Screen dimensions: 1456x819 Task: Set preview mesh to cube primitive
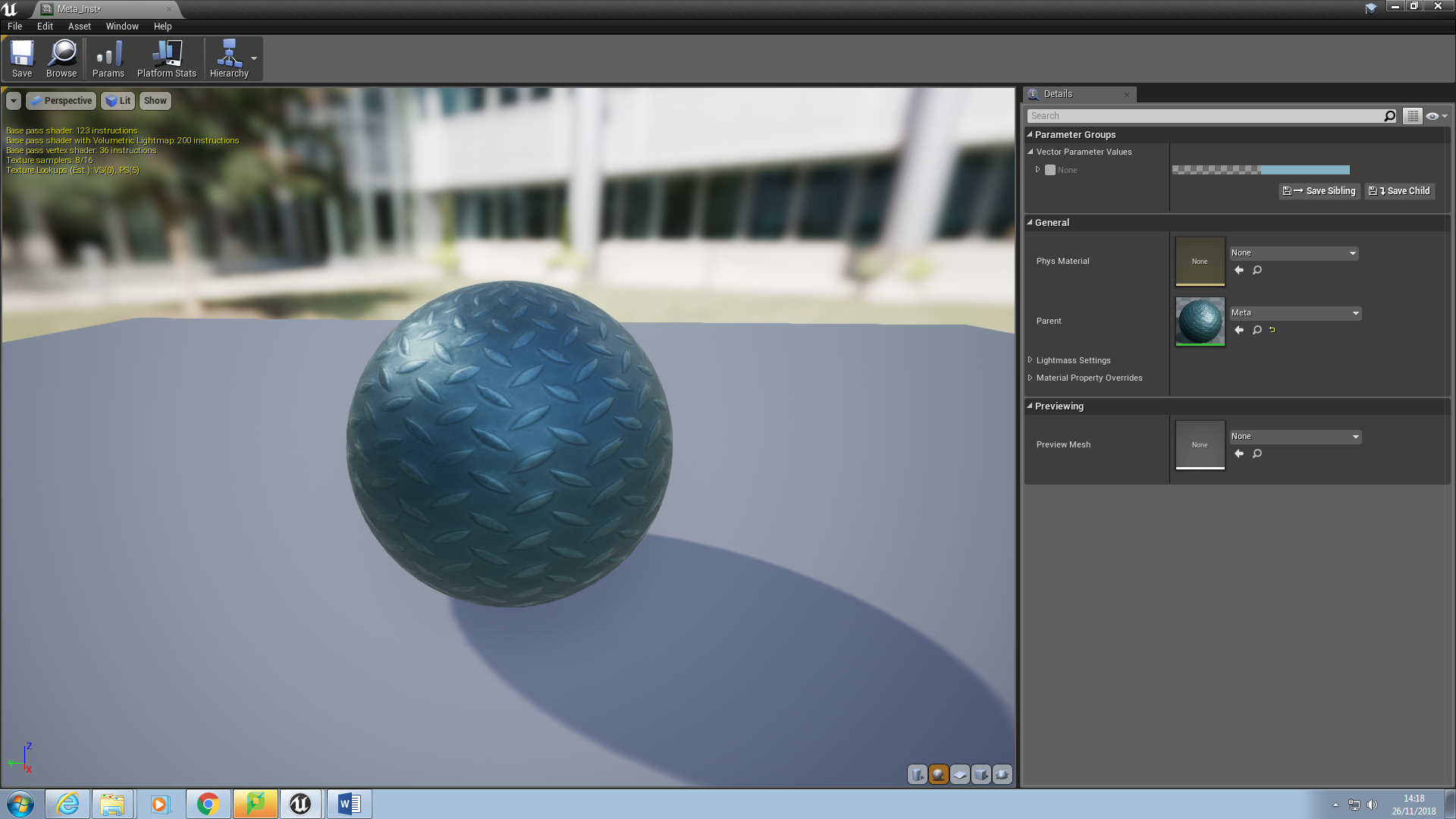tap(981, 774)
